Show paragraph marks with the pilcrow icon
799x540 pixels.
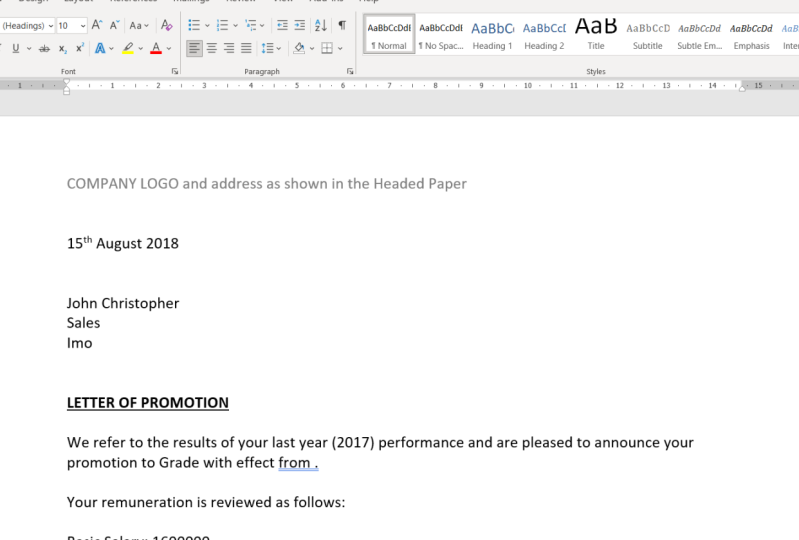[x=342, y=25]
